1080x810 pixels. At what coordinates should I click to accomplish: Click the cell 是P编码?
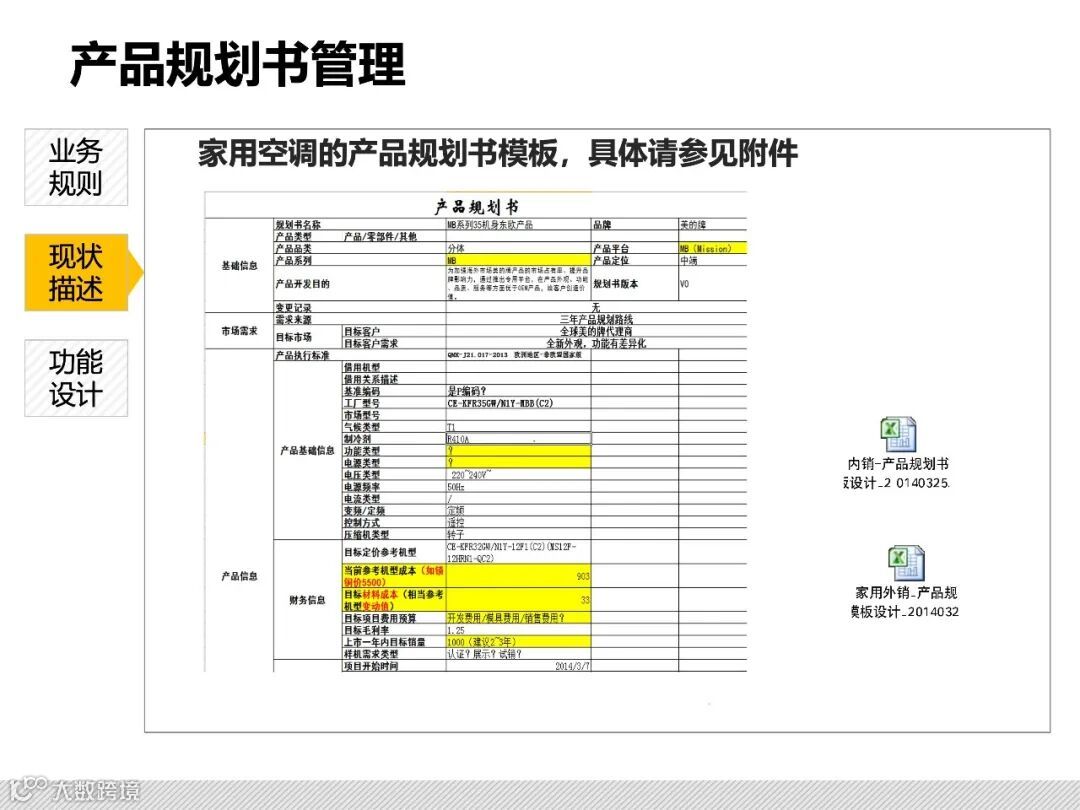point(518,391)
